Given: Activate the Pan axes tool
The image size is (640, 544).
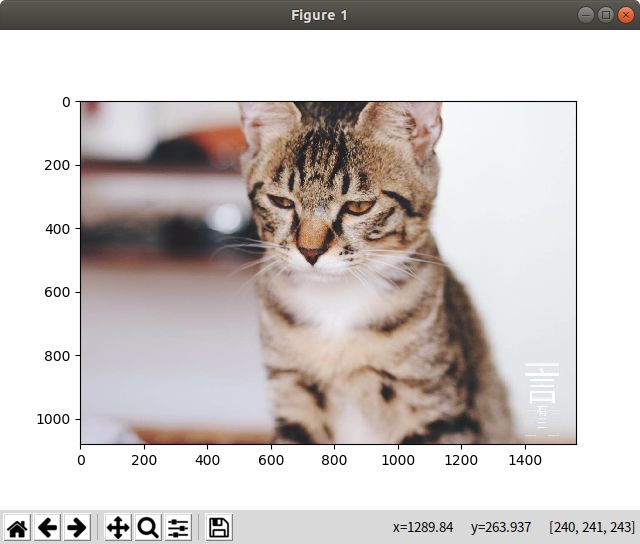Looking at the screenshot, I should click(x=118, y=528).
